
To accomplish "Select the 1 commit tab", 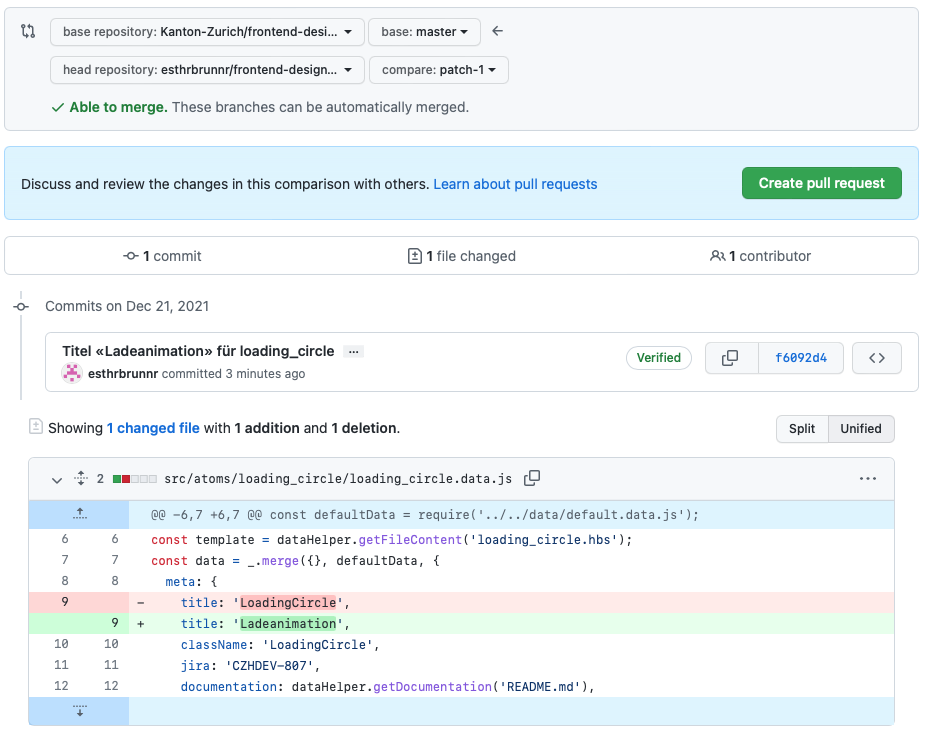I will [162, 256].
